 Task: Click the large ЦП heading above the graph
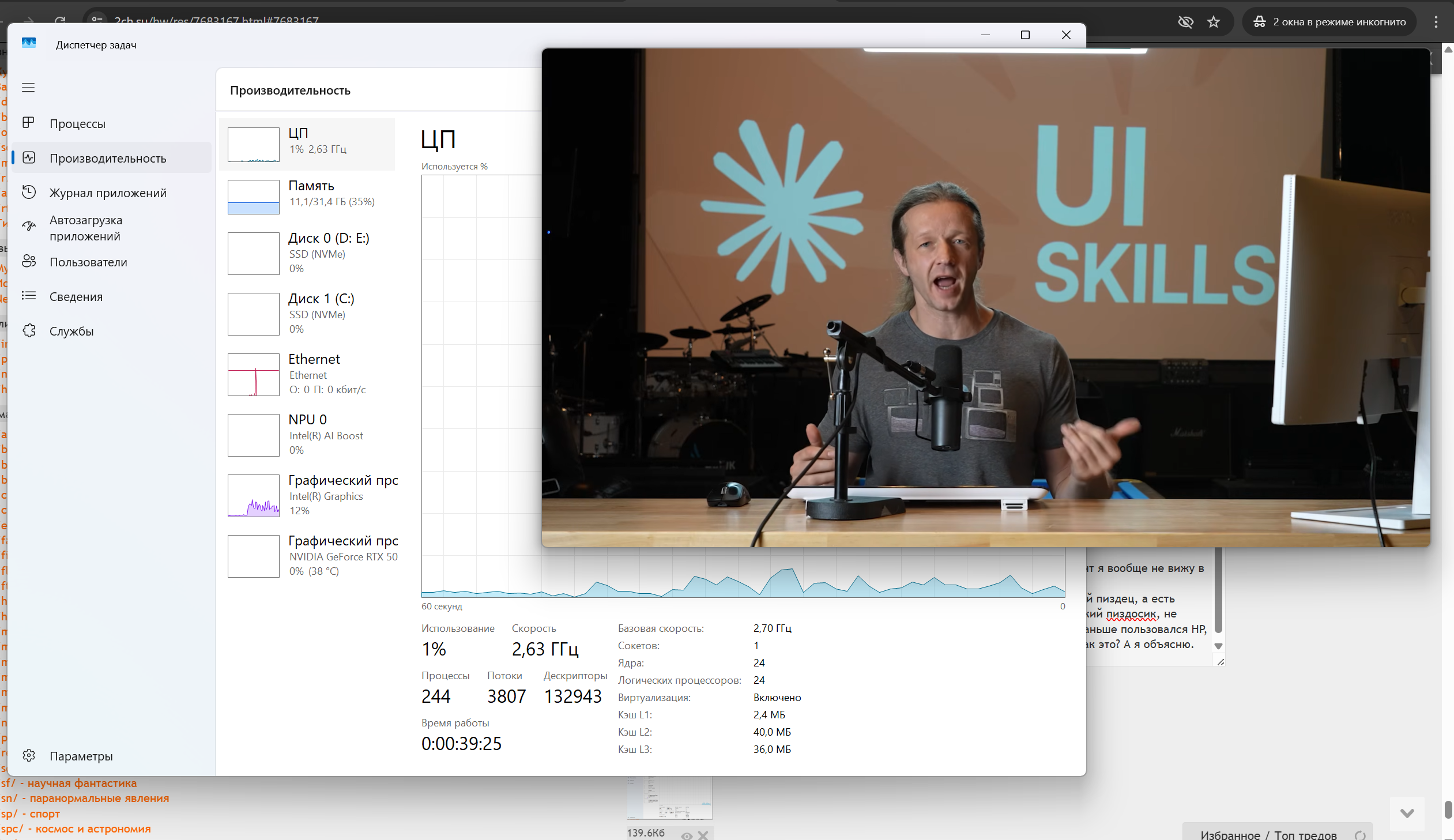coord(438,139)
